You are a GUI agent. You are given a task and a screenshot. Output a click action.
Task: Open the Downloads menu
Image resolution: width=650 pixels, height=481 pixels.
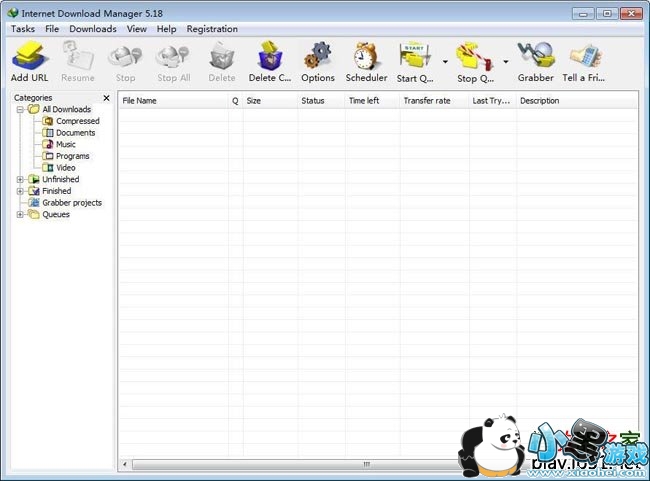(x=93, y=29)
